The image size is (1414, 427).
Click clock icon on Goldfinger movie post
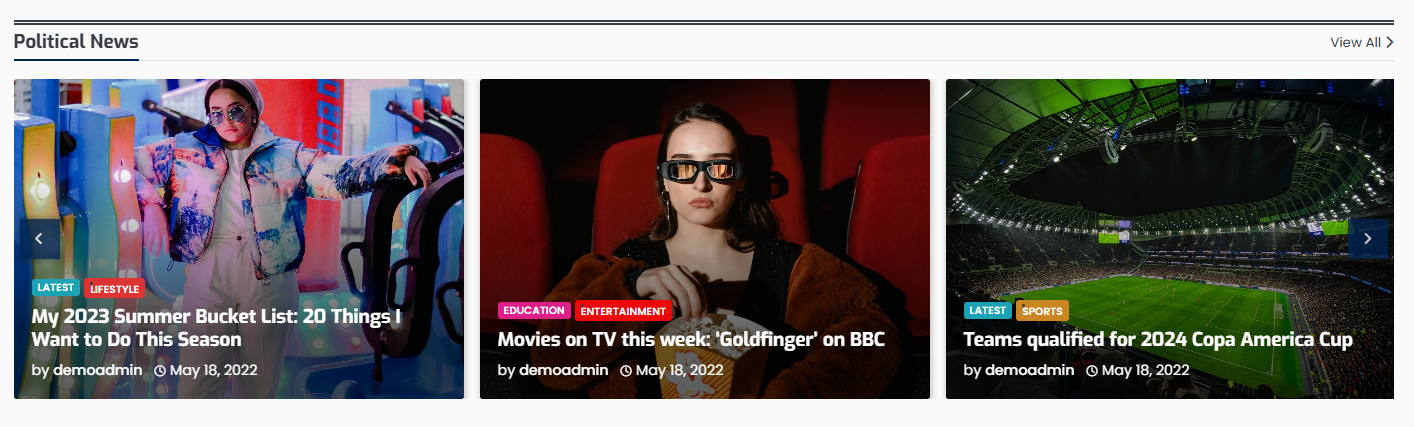pyautogui.click(x=626, y=370)
